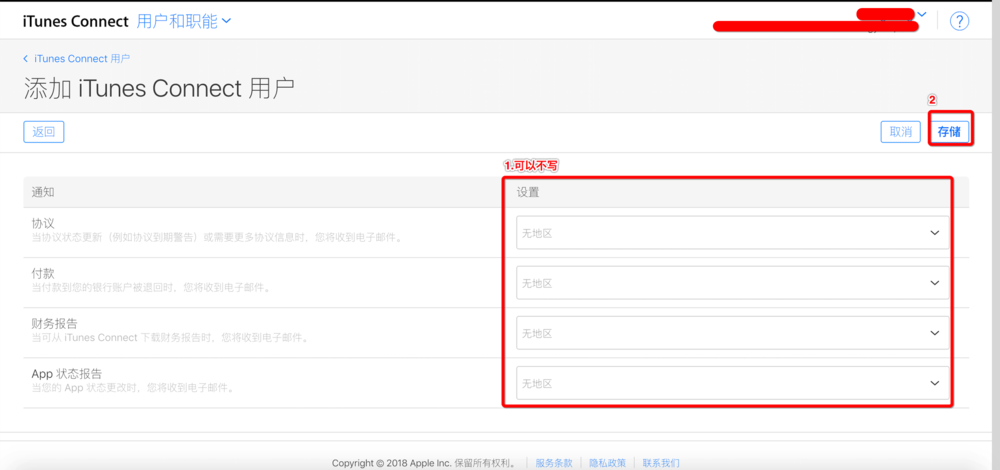This screenshot has width=1000, height=470.
Task: Click the iTunes Connect logo text
Action: click(75, 22)
